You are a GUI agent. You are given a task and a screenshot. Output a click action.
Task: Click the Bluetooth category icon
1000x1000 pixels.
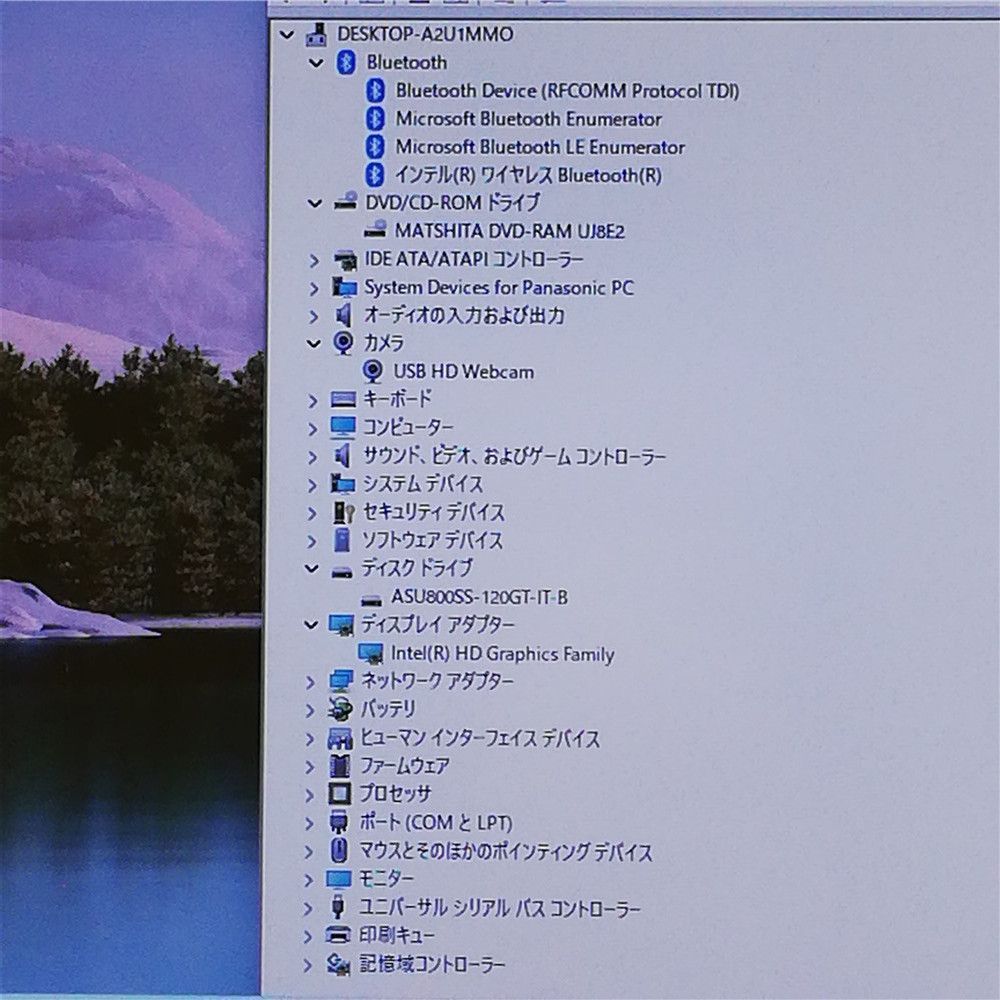346,62
